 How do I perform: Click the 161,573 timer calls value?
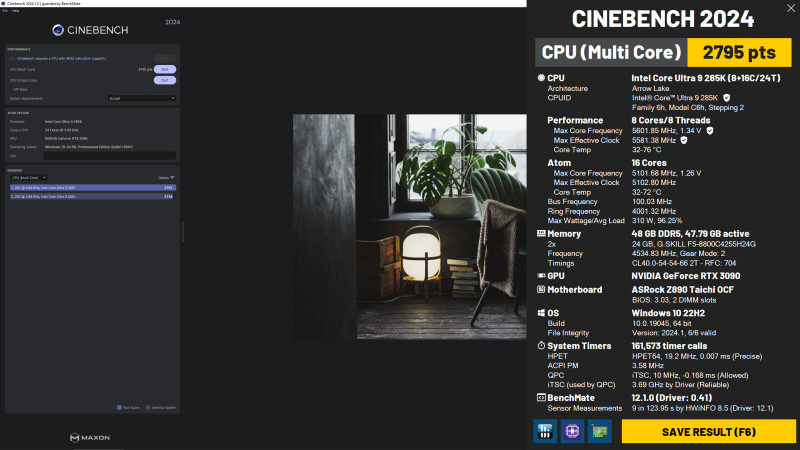coord(669,346)
